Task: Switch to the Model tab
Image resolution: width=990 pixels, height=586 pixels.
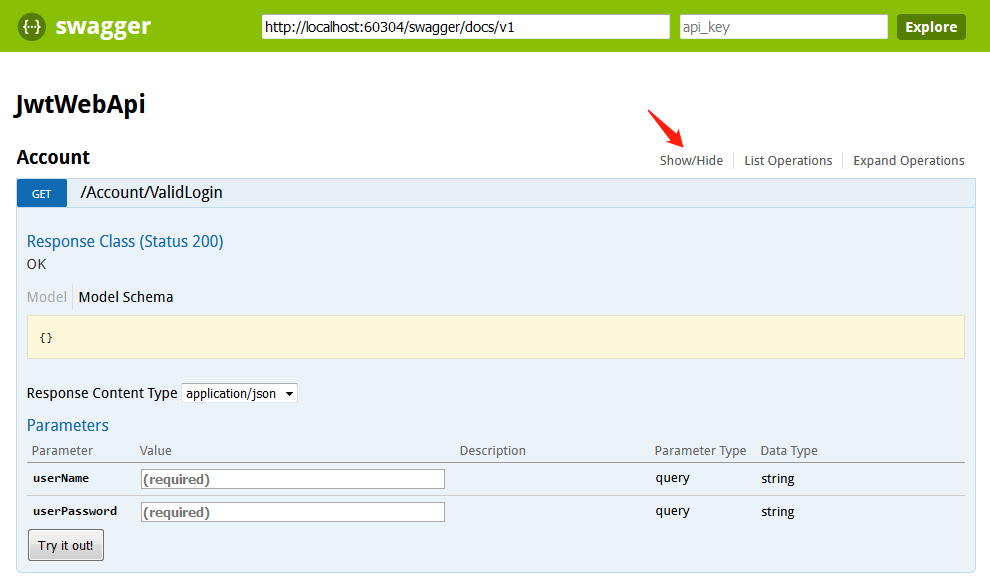Action: 47,297
